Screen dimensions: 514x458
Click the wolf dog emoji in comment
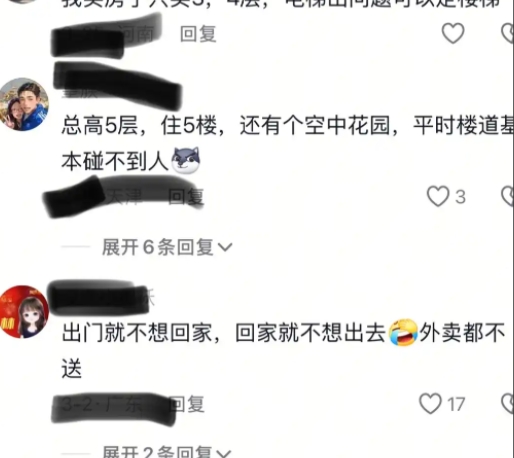186,160
